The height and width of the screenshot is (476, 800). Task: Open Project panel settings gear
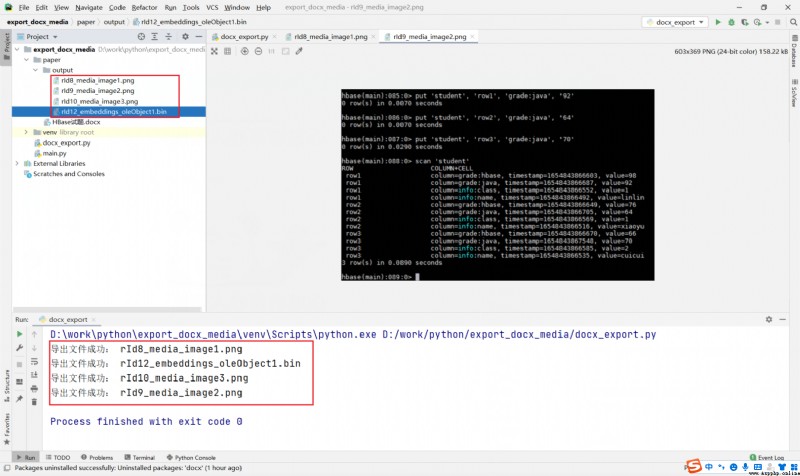185,37
